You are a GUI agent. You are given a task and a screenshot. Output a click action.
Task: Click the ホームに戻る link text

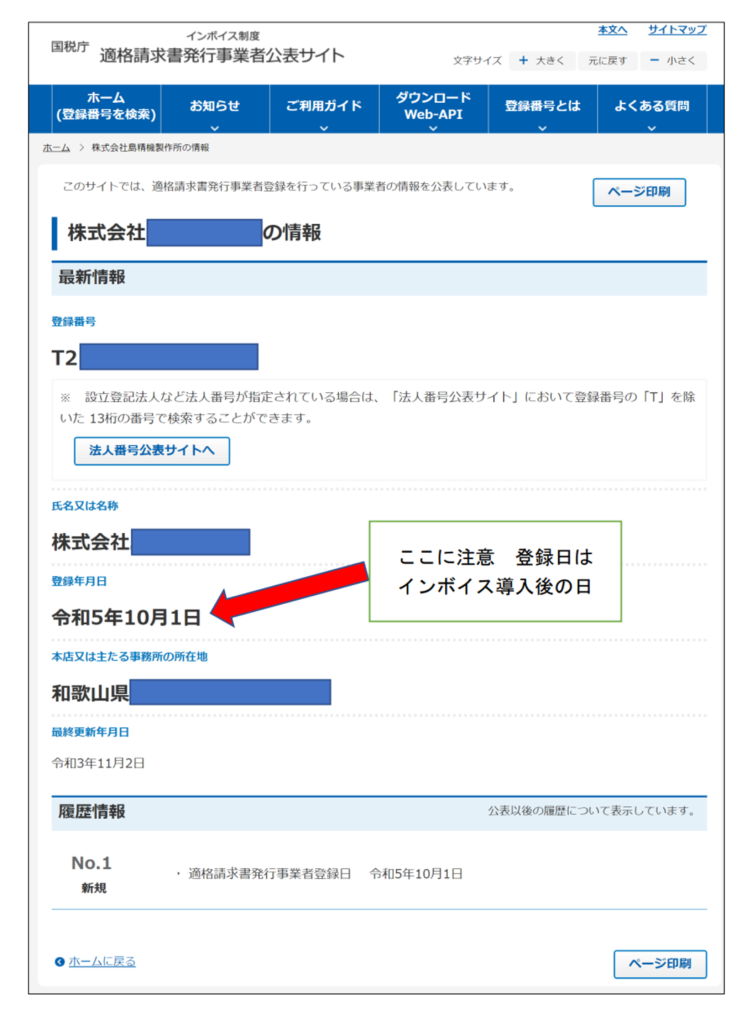pyautogui.click(x=102, y=962)
